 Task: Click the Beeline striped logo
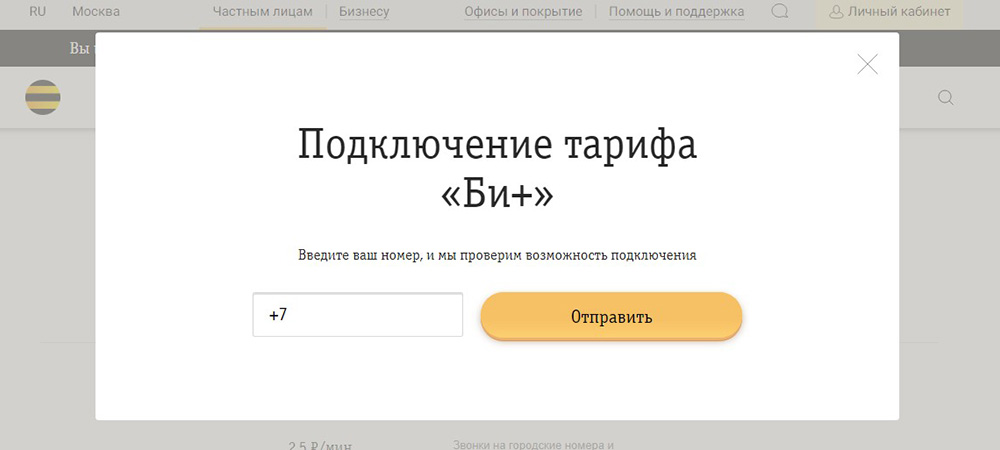coord(43,97)
